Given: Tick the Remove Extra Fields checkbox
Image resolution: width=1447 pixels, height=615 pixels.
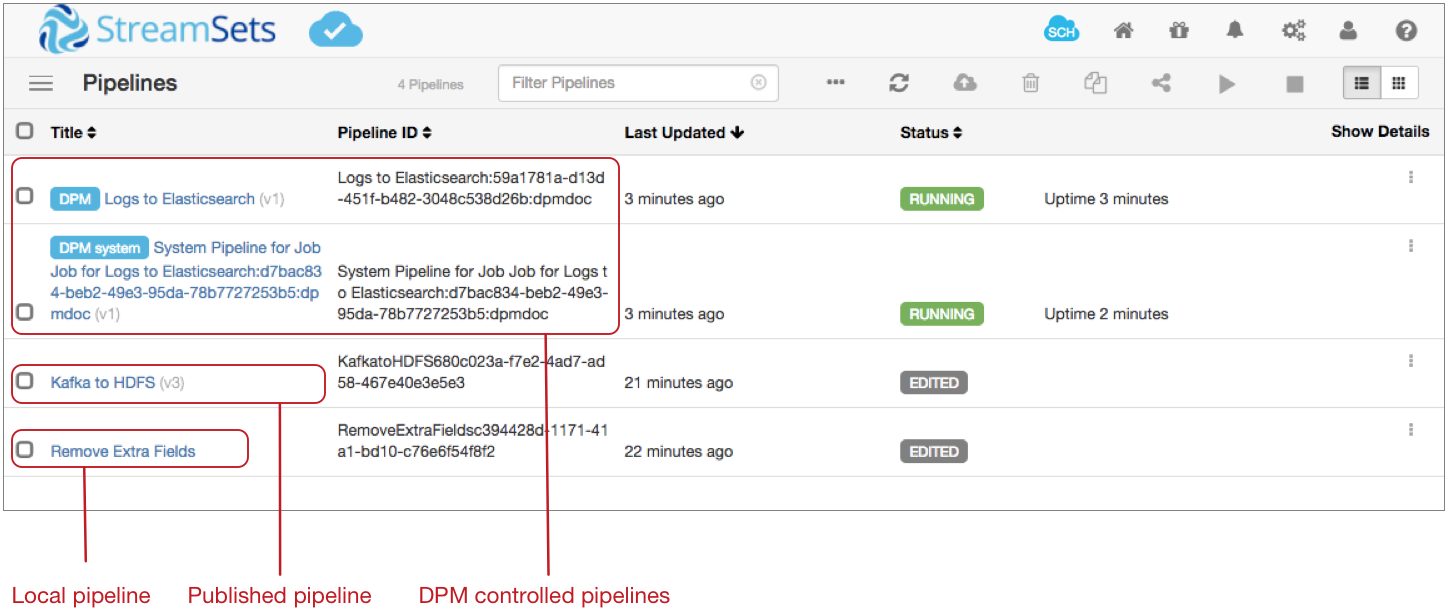Looking at the screenshot, I should tap(25, 450).
